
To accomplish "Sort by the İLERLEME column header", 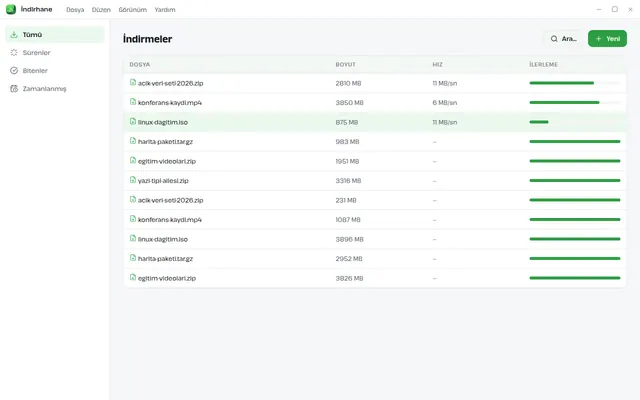I will coord(544,64).
